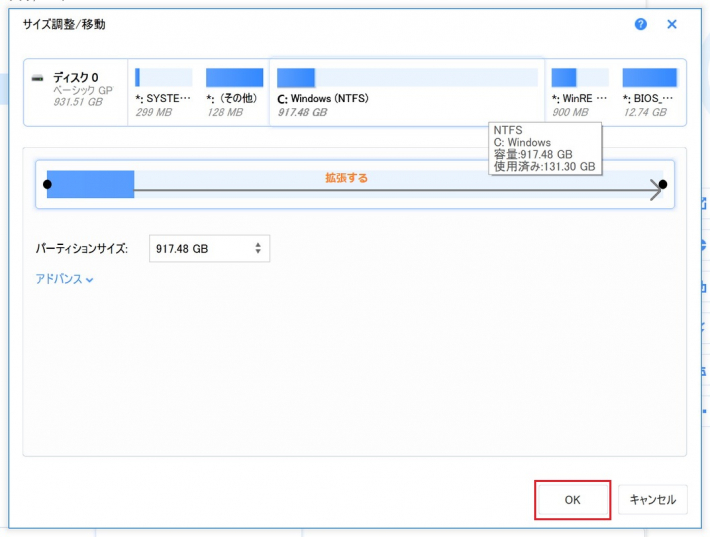
Task: Click the サイズ調整/移動 dialog title
Action: pyautogui.click(x=63, y=24)
